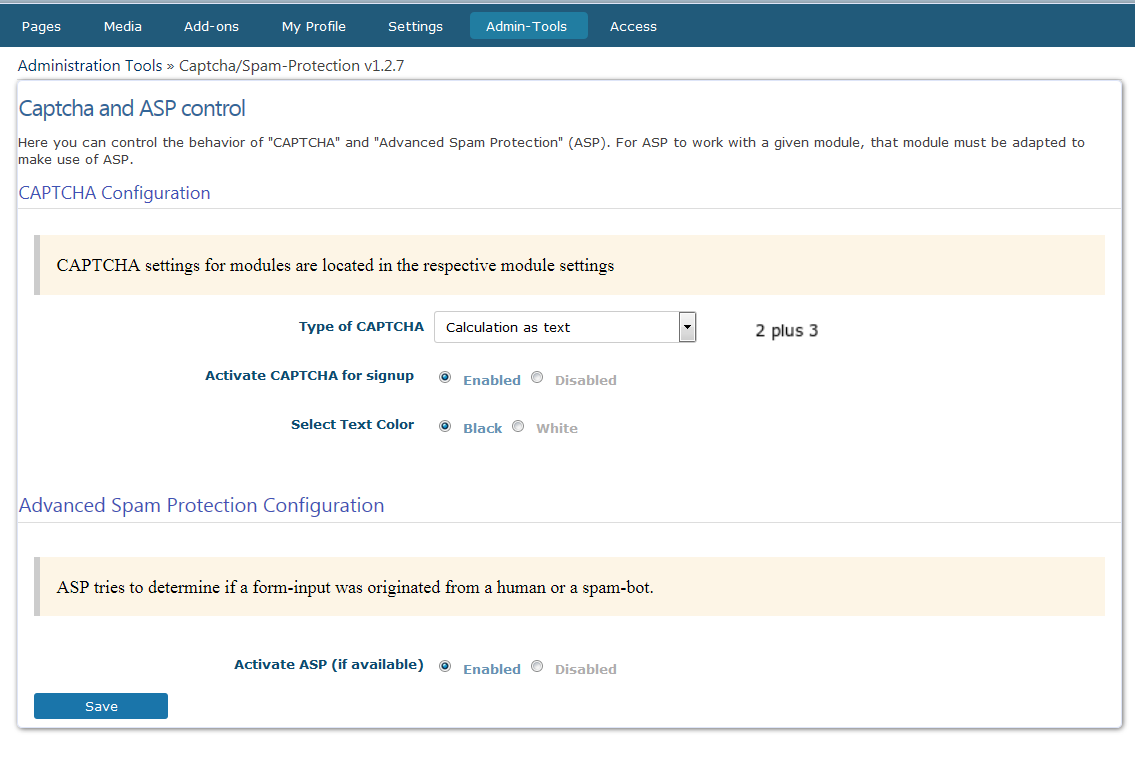This screenshot has height=764, width=1135.
Task: Open the Access menu
Action: [x=633, y=27]
